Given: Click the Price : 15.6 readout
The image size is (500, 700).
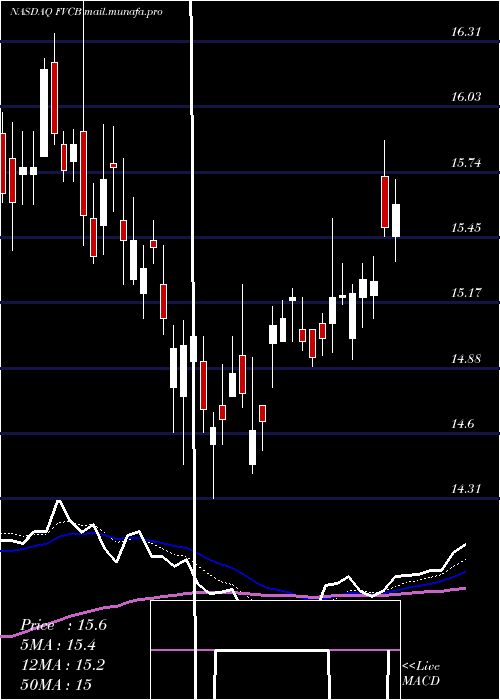Looking at the screenshot, I should pos(64,625).
